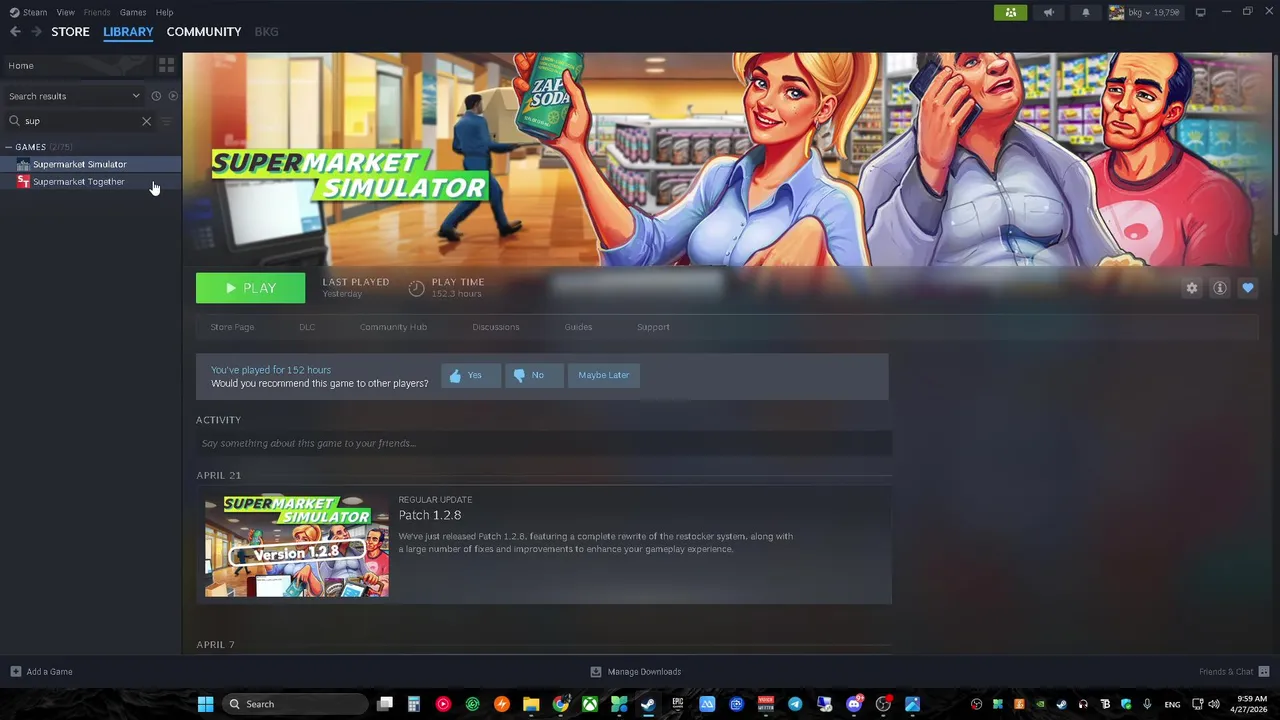
Task: Select Supermarket Simulator in list
Action: pyautogui.click(x=90, y=164)
